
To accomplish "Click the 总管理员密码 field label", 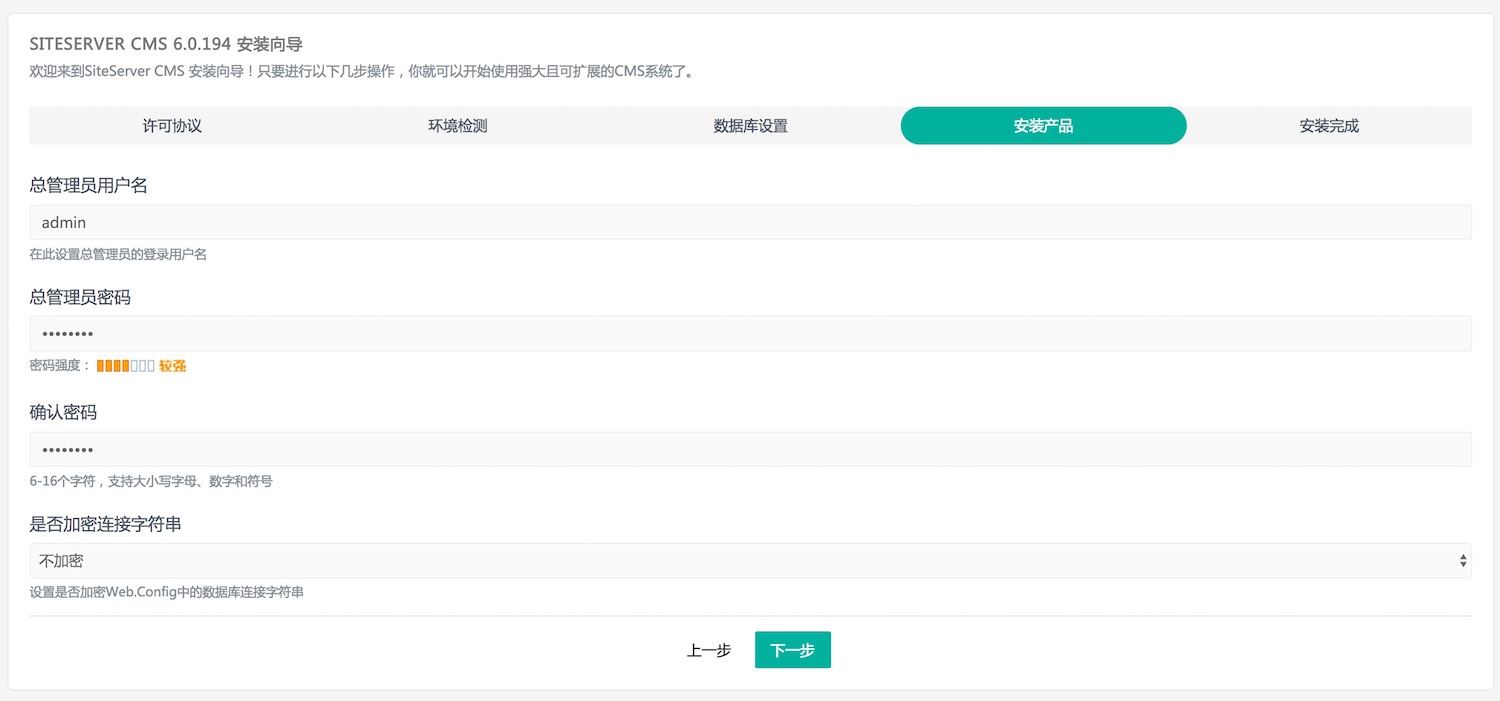I will [x=80, y=297].
